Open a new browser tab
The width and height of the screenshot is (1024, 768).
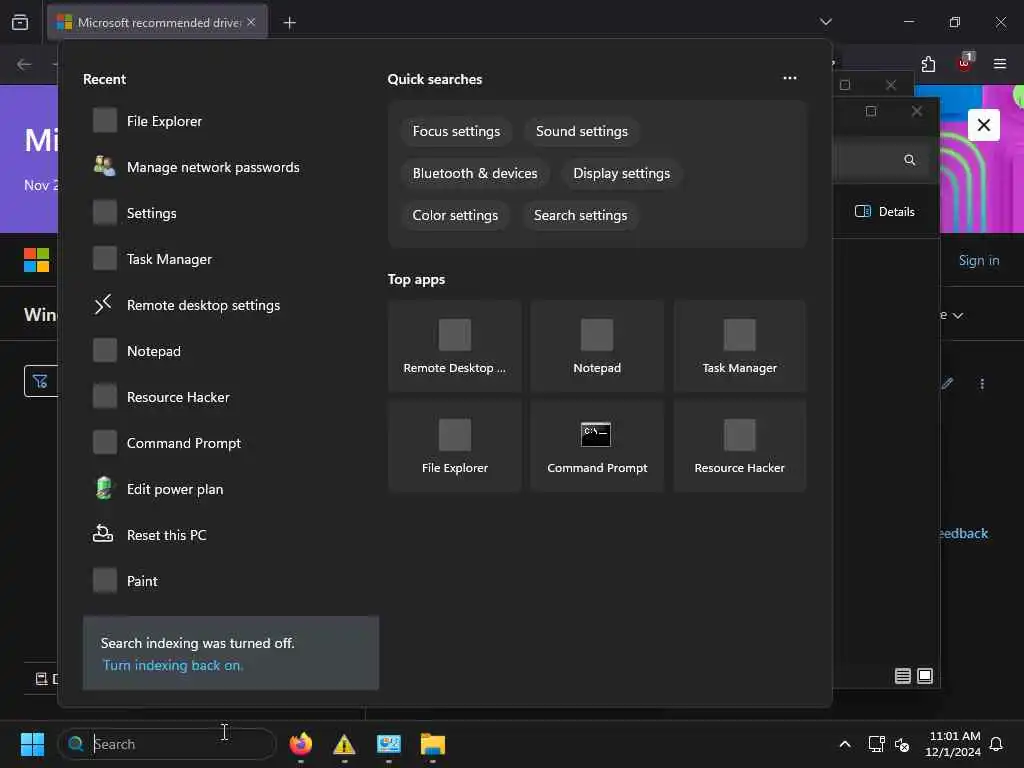point(289,23)
